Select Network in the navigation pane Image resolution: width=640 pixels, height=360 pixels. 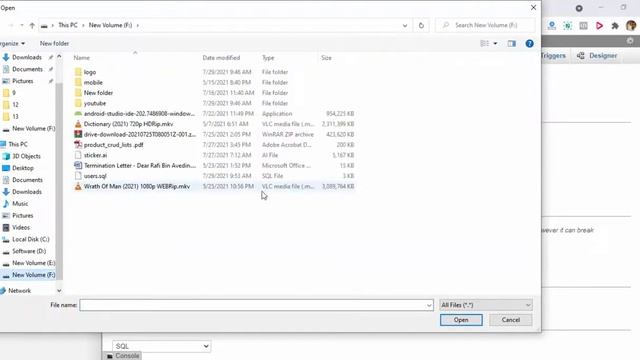[19, 291]
